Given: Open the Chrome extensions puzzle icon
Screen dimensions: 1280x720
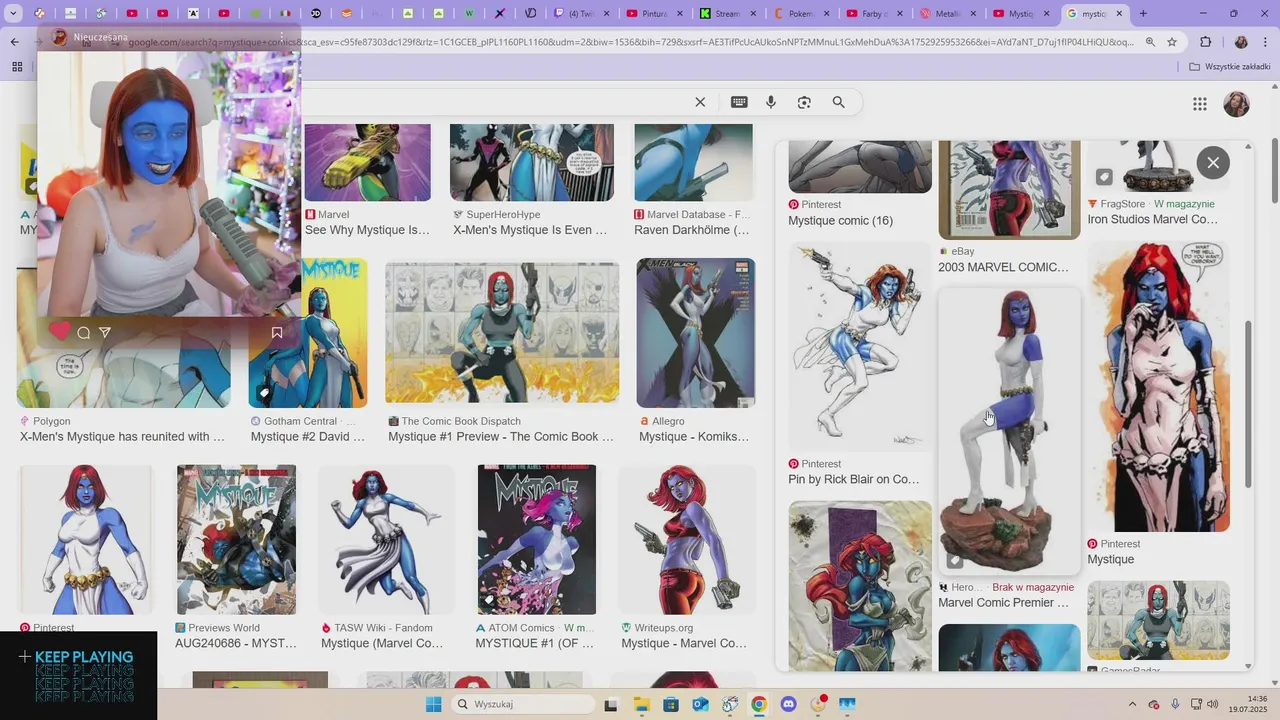Looking at the screenshot, I should pyautogui.click(x=1205, y=42).
